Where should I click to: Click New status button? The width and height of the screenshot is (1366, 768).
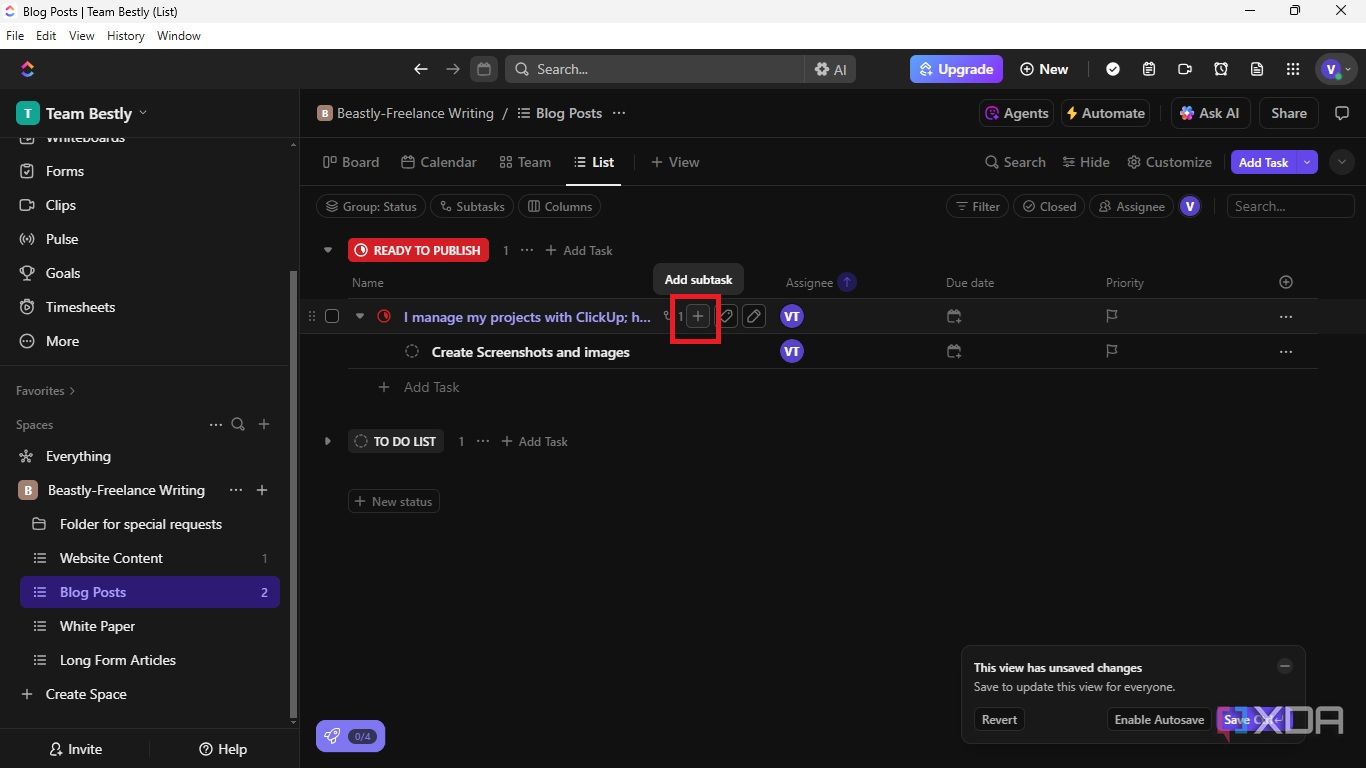(394, 501)
